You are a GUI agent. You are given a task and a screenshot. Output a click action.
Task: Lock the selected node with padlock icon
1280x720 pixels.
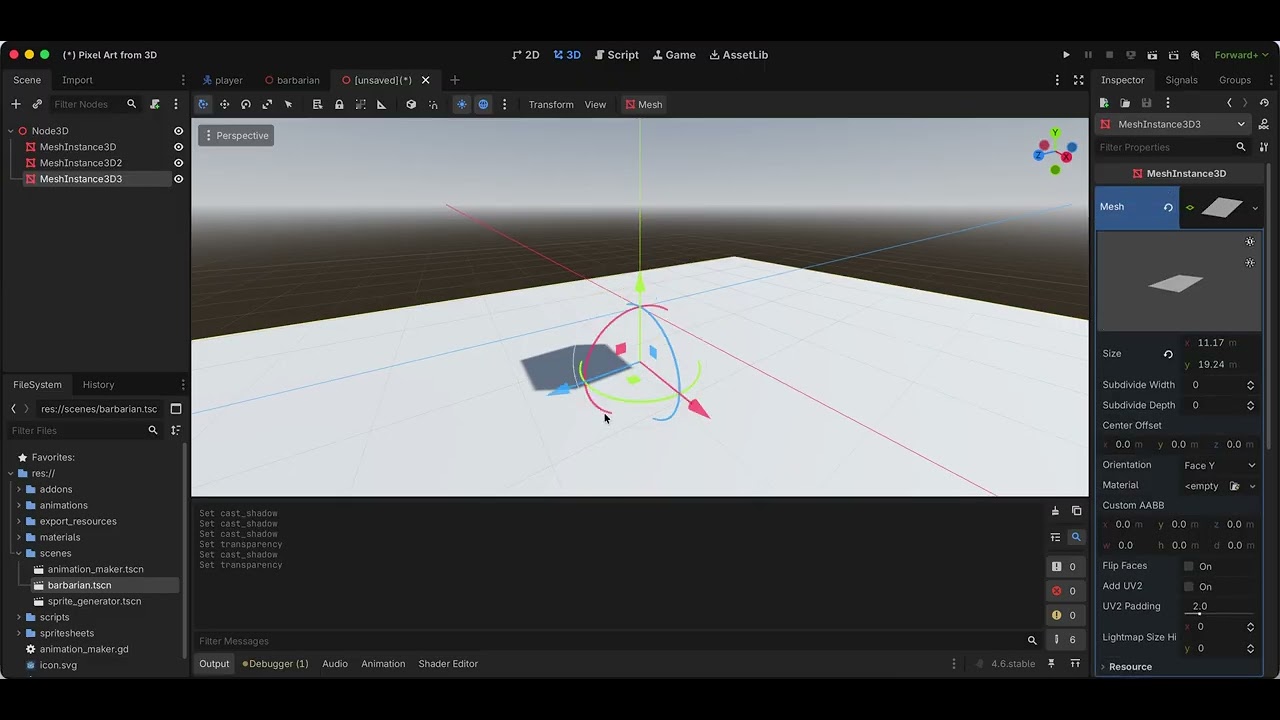click(339, 104)
